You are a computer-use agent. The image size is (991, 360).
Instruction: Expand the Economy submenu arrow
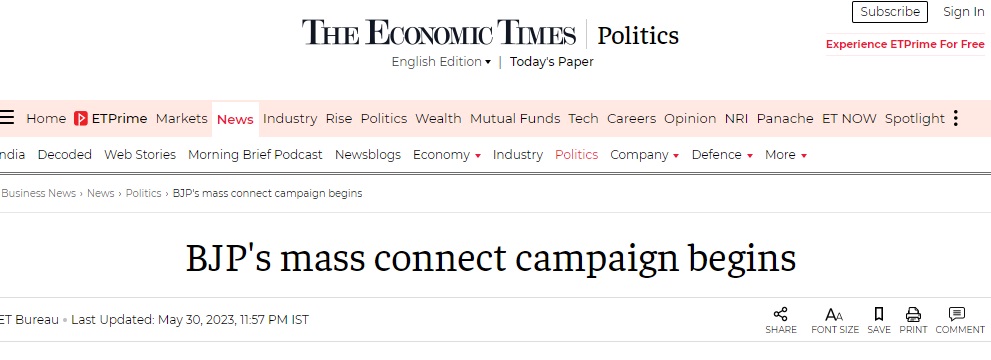(478, 156)
